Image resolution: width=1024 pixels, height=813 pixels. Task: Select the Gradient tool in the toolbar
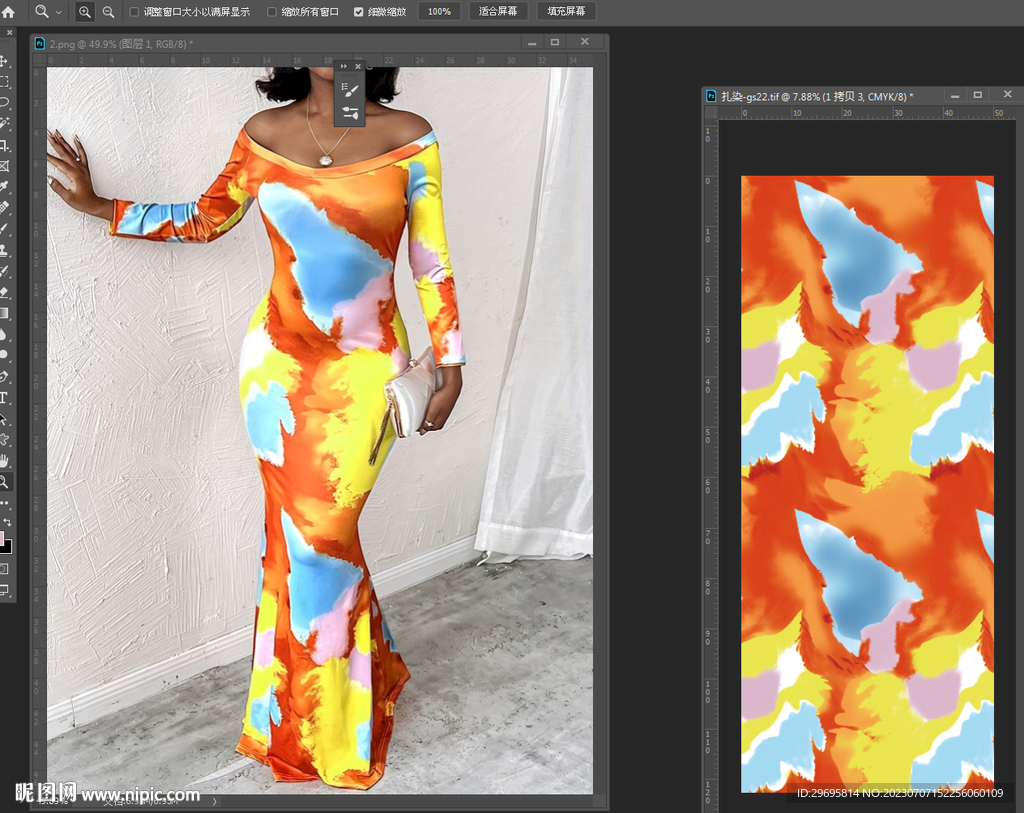[5, 313]
